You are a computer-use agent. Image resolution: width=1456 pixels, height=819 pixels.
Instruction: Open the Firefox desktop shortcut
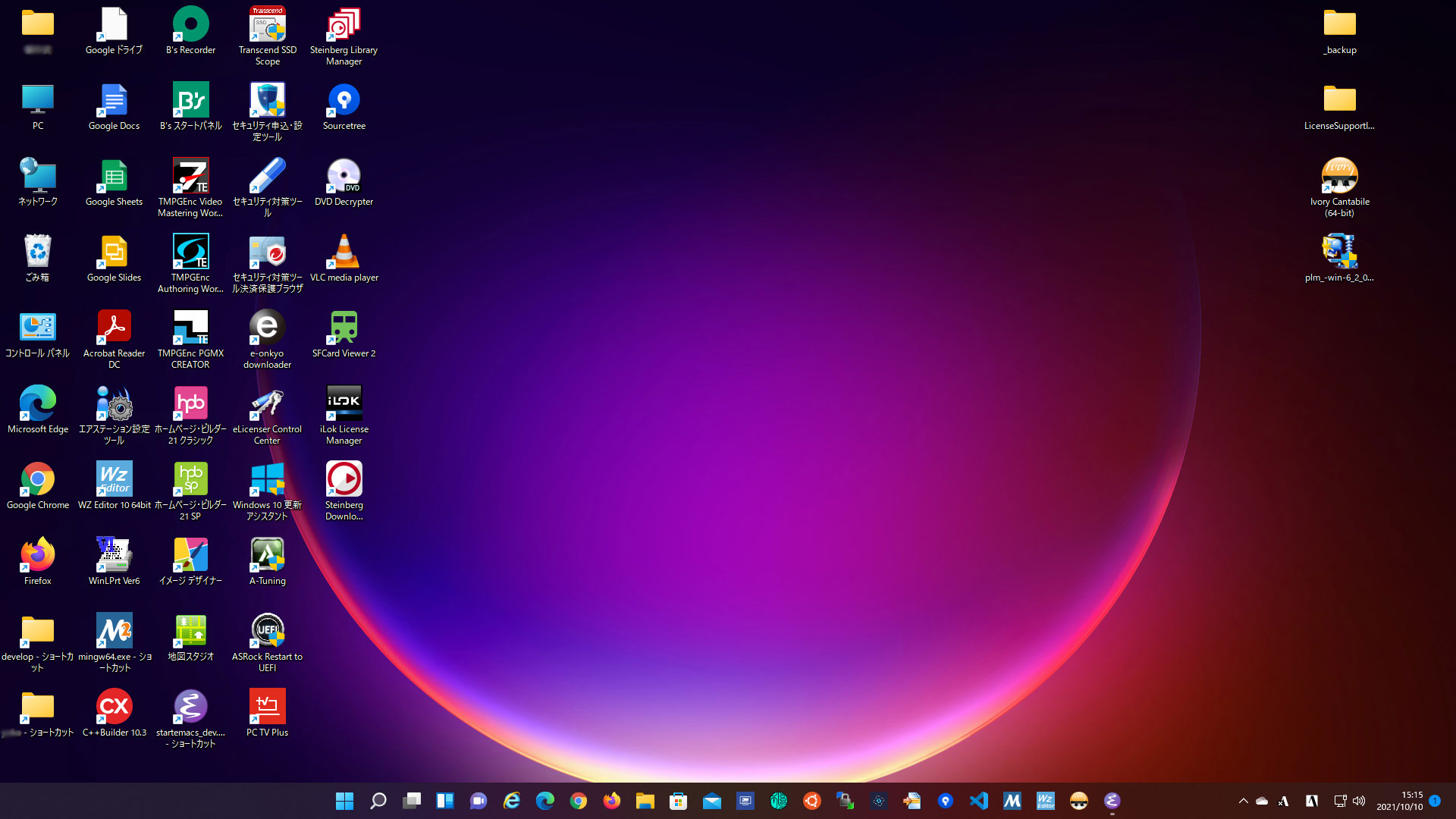(38, 562)
